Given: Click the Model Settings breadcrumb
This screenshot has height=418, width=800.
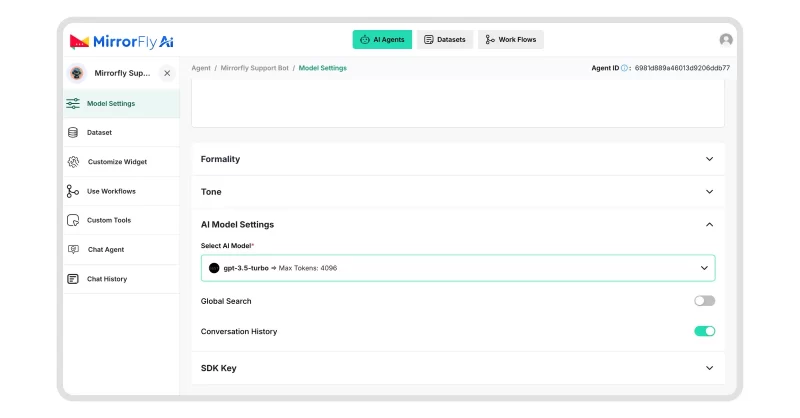Looking at the screenshot, I should (x=322, y=68).
